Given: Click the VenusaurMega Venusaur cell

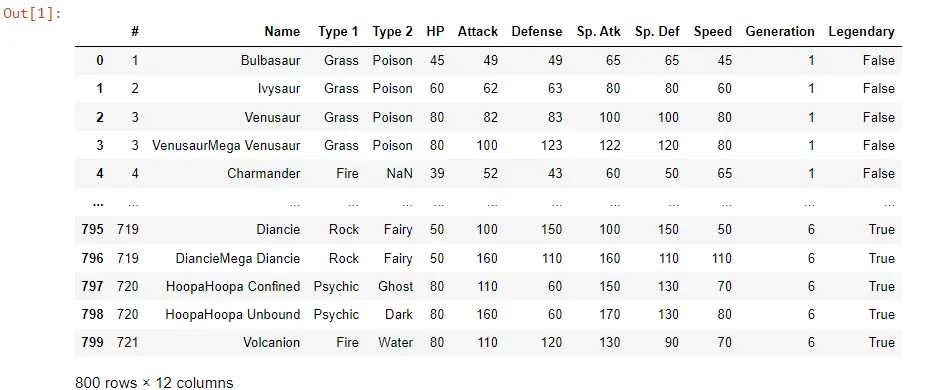Looking at the screenshot, I should pos(226,145).
